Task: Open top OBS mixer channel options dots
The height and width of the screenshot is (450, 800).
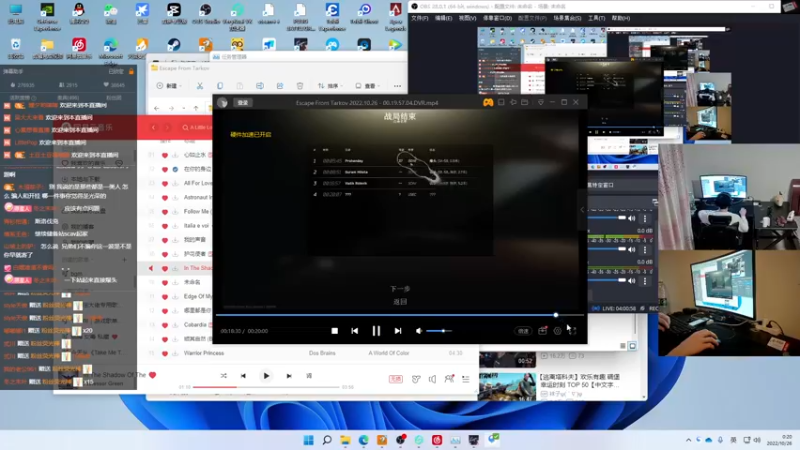Action: click(645, 218)
